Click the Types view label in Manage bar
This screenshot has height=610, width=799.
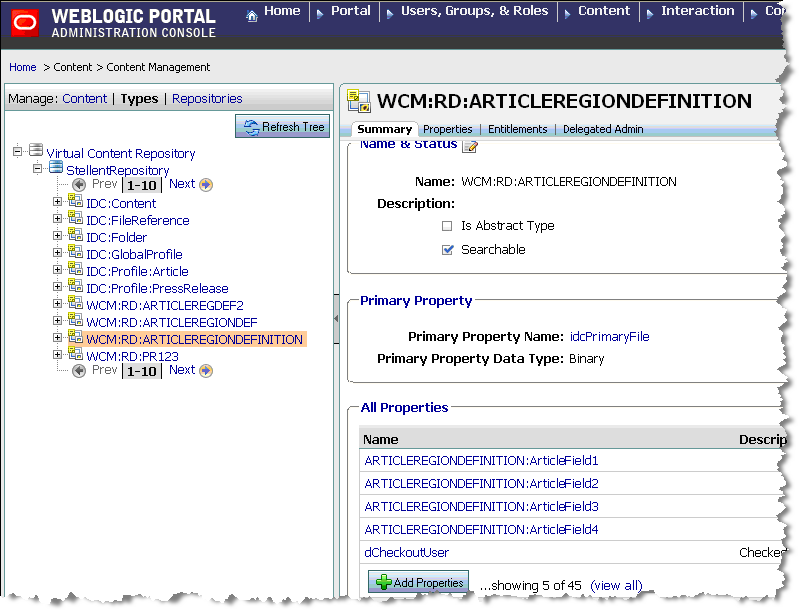139,99
